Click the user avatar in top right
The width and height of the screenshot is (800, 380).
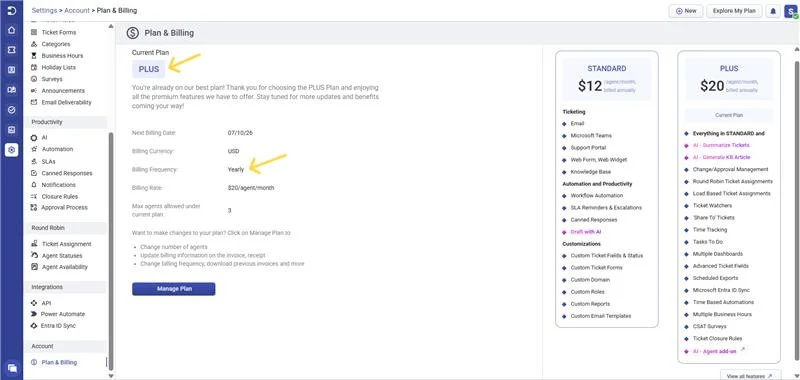(x=790, y=11)
